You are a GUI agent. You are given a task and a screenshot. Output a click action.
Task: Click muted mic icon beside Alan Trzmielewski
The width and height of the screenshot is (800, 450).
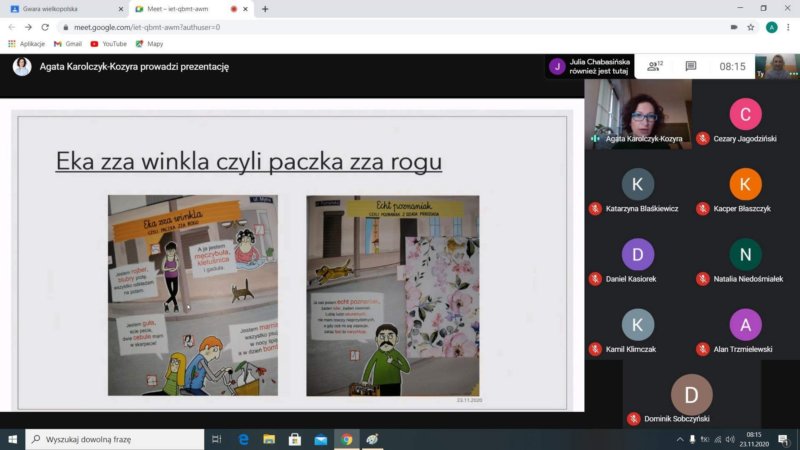703,349
